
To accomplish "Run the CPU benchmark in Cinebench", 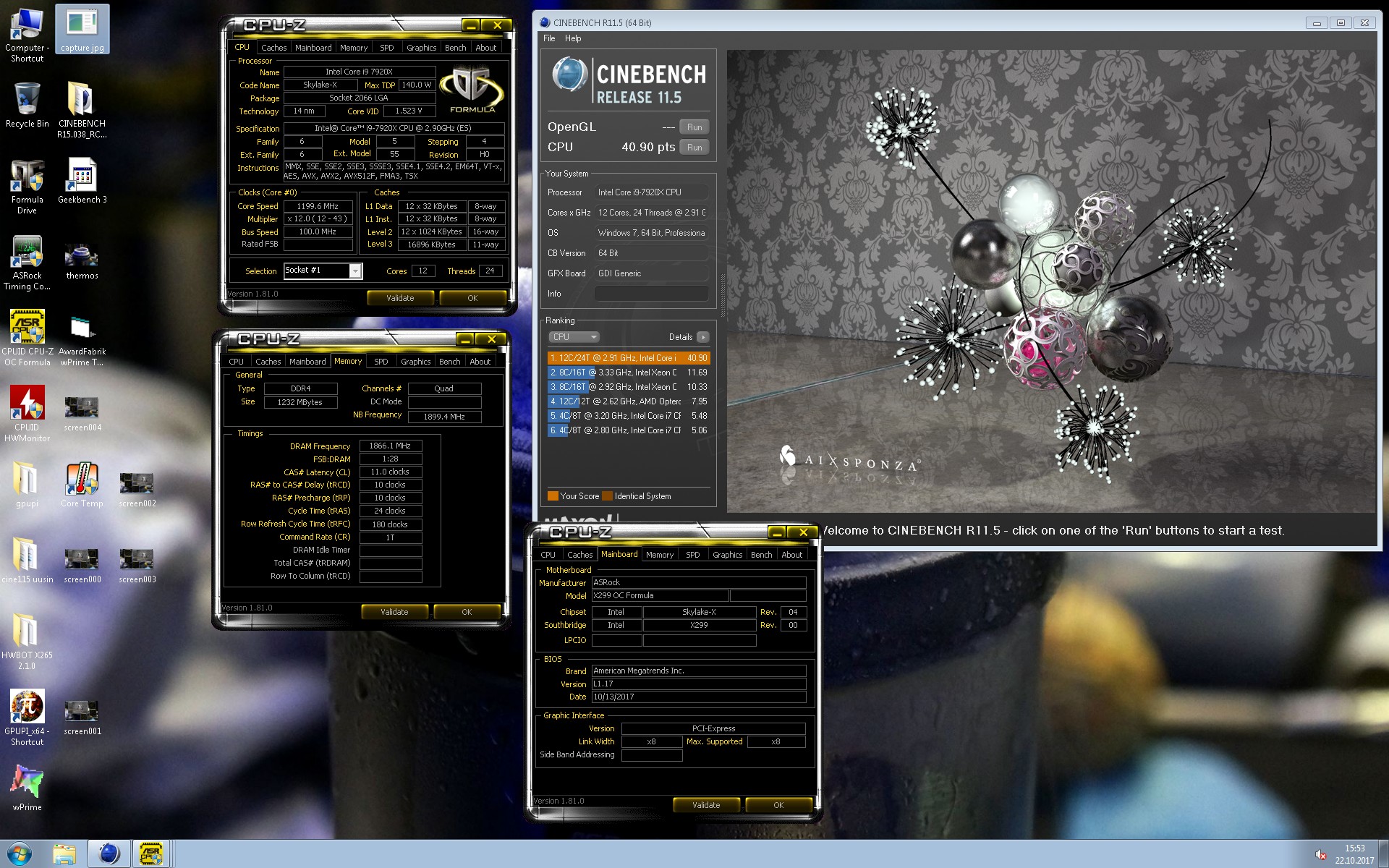I will [694, 148].
